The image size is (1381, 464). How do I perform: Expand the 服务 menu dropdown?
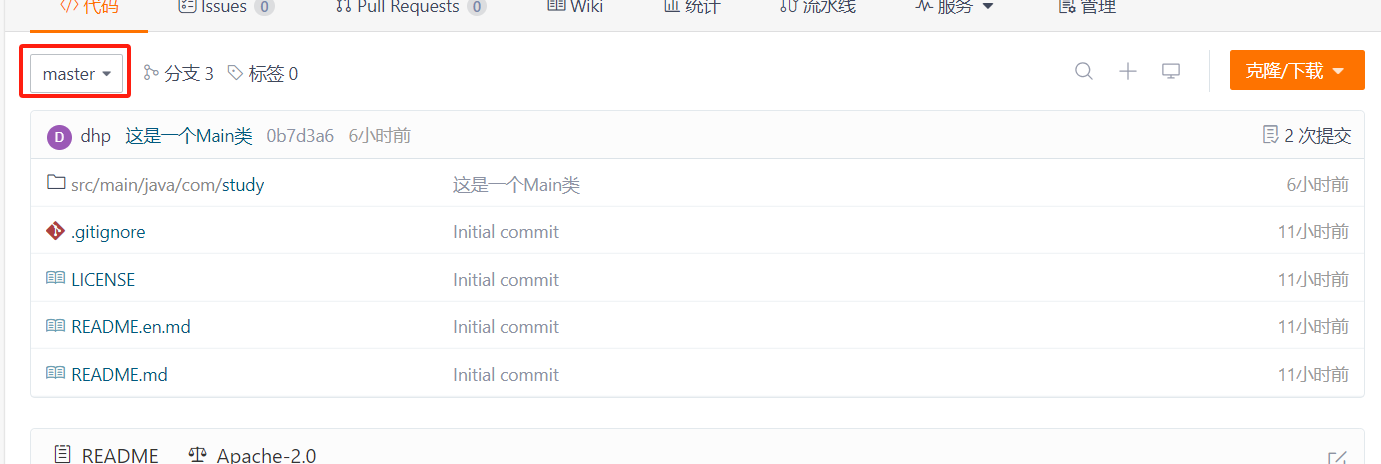click(955, 7)
